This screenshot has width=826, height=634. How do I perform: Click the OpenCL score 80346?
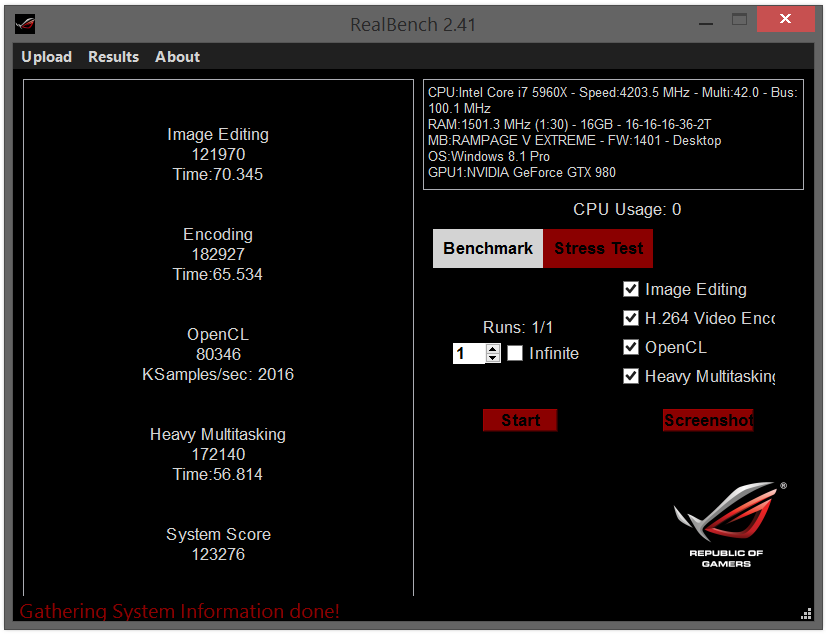(218, 354)
